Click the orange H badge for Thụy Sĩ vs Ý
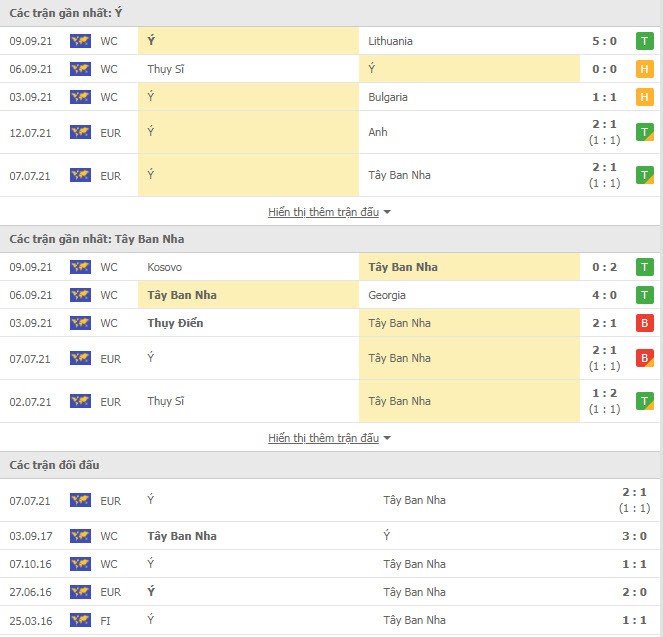 (644, 69)
